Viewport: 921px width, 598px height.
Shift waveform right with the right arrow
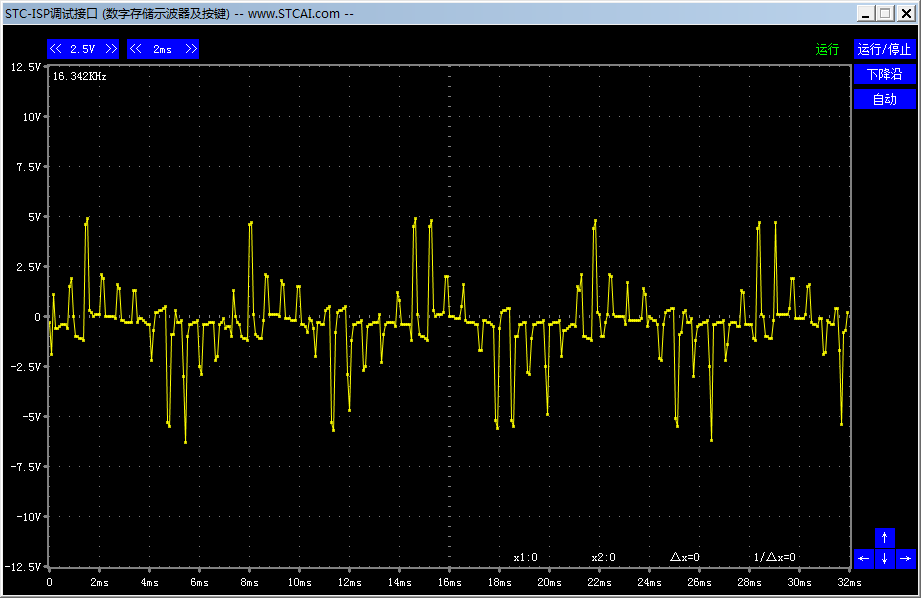(906, 559)
